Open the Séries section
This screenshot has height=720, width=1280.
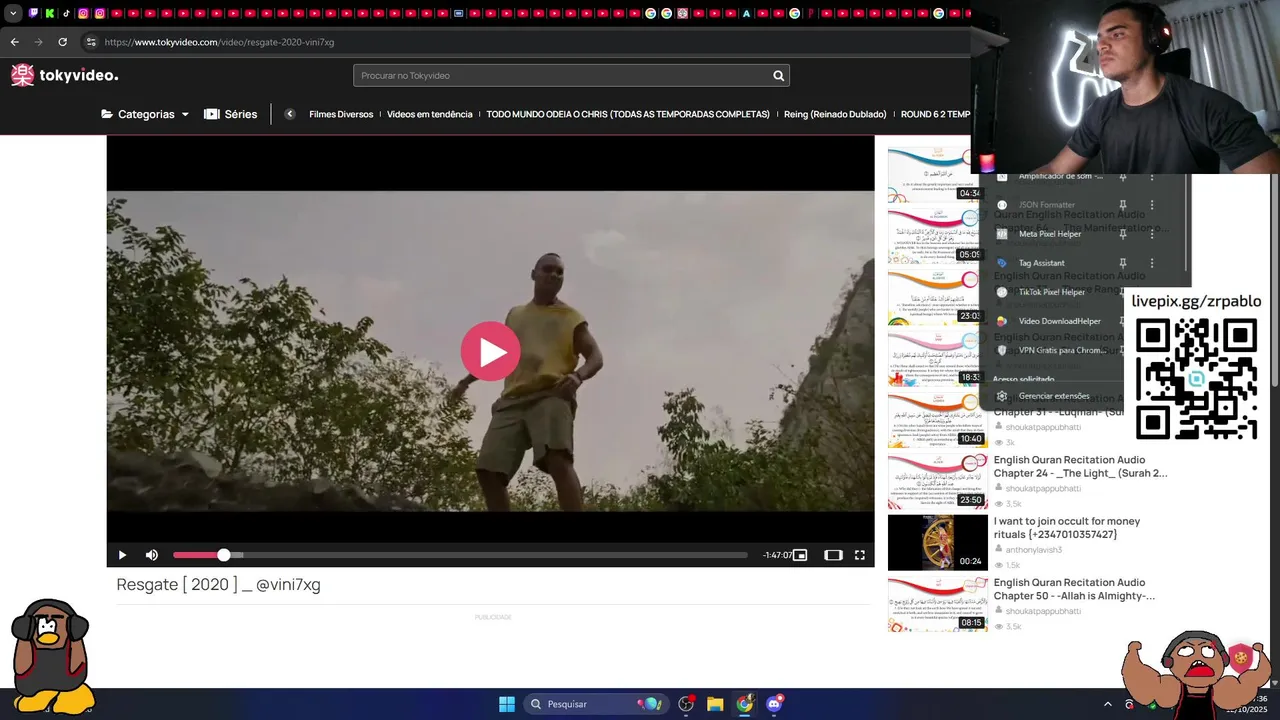tap(231, 114)
